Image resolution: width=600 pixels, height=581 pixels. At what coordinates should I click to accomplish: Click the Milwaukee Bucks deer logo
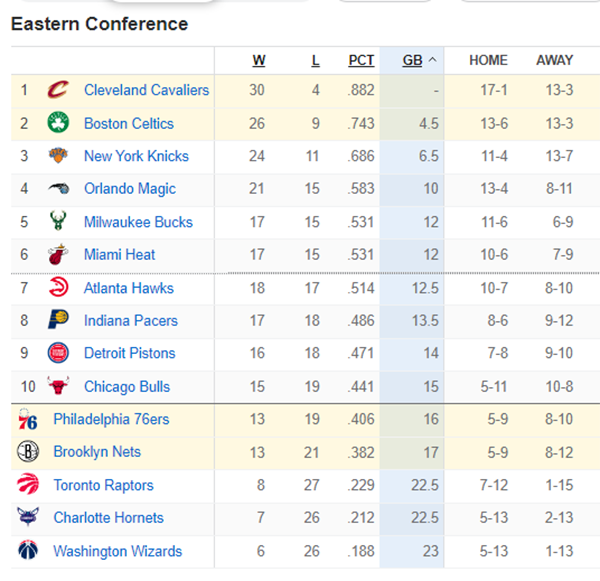[x=58, y=221]
